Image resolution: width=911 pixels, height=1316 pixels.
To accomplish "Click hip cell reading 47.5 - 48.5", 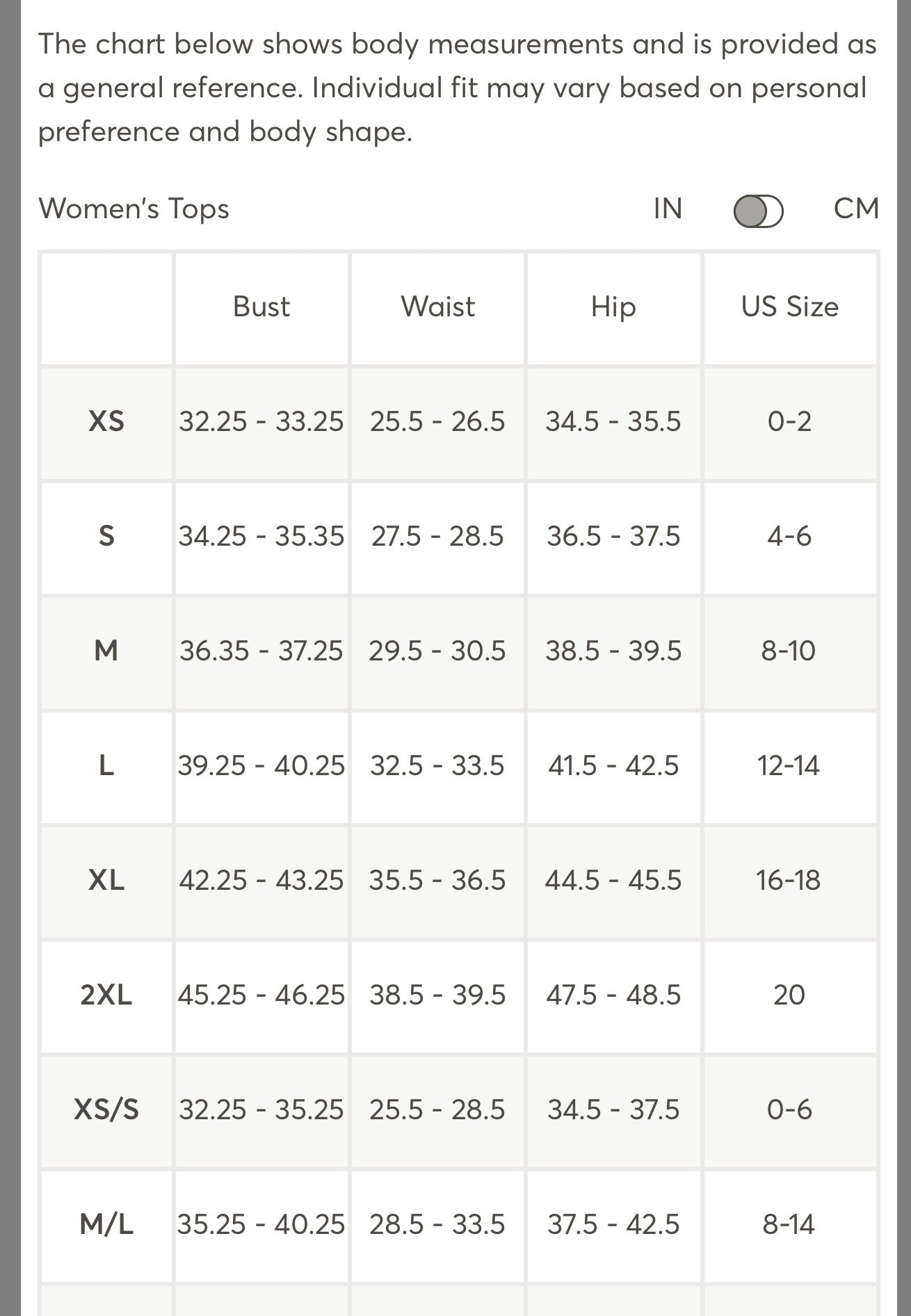I will tap(613, 995).
